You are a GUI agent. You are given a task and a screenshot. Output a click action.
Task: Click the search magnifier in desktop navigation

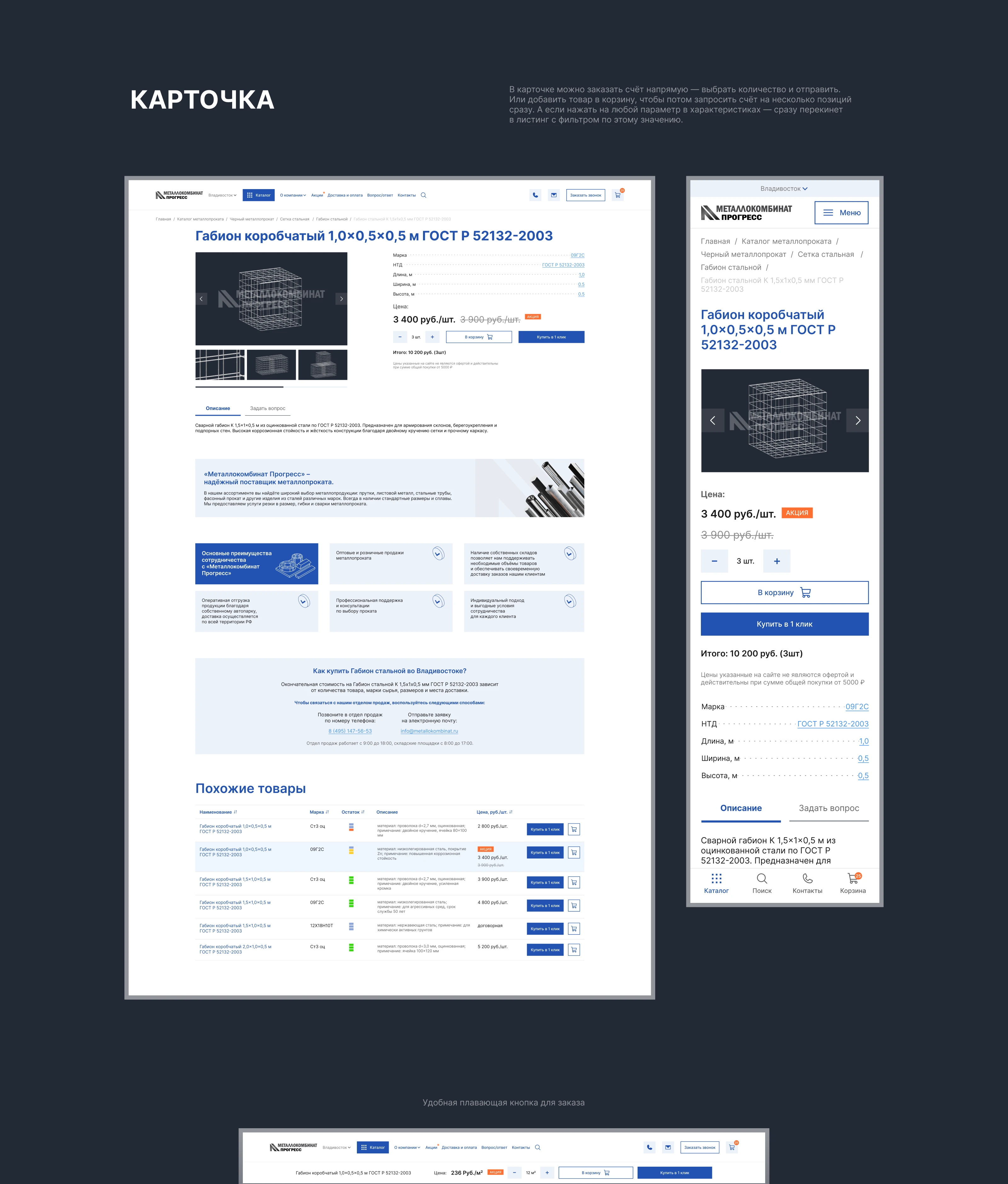coord(423,195)
